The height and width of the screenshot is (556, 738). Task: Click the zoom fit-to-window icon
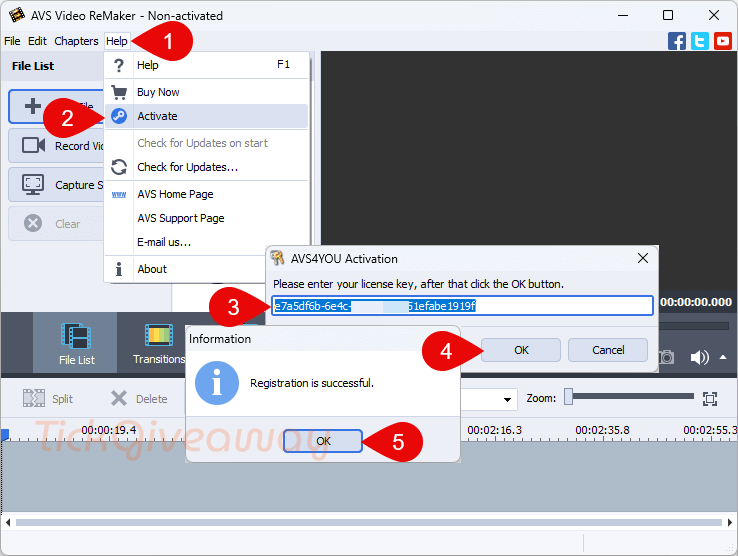(x=710, y=399)
